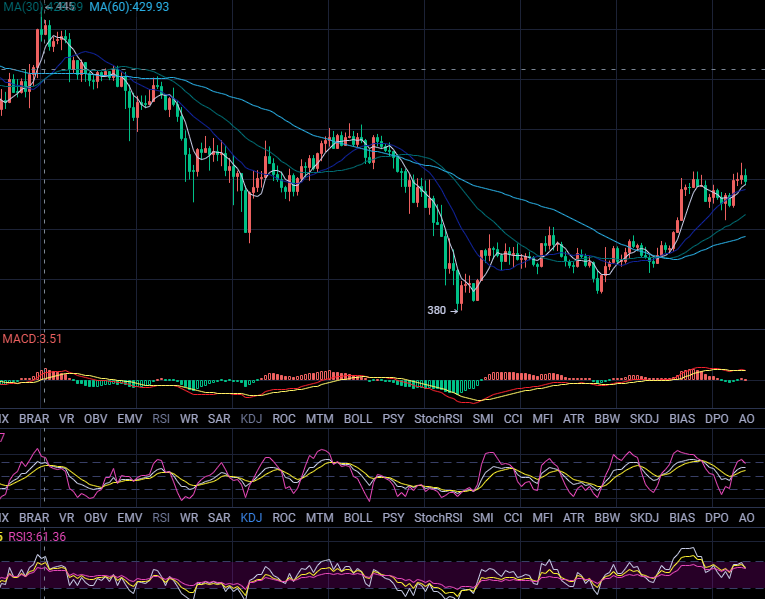
Task: Click the blue highlighted KDJ tab
Action: click(x=251, y=518)
